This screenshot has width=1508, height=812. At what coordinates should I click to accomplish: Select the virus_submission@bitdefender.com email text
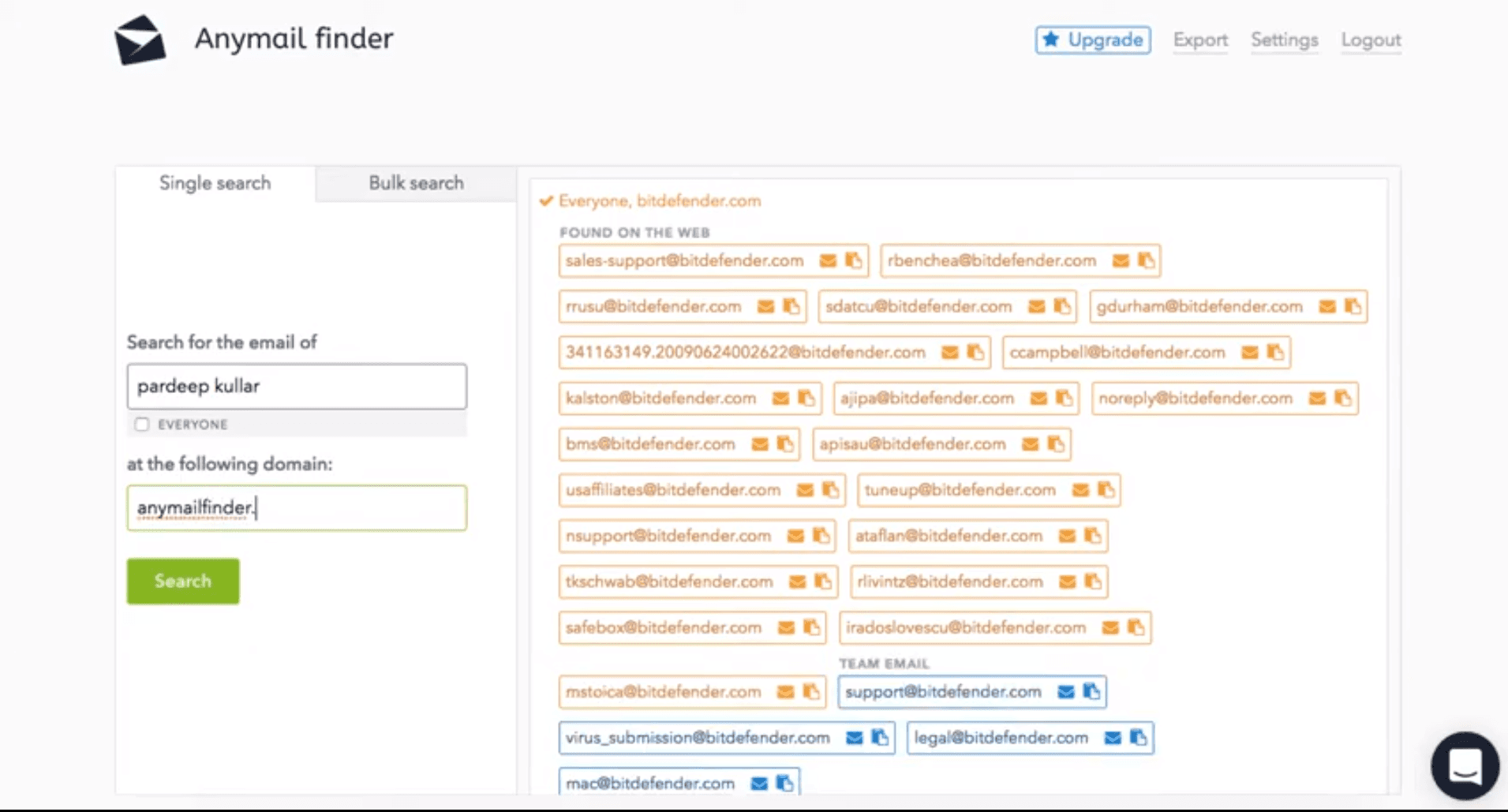click(698, 738)
